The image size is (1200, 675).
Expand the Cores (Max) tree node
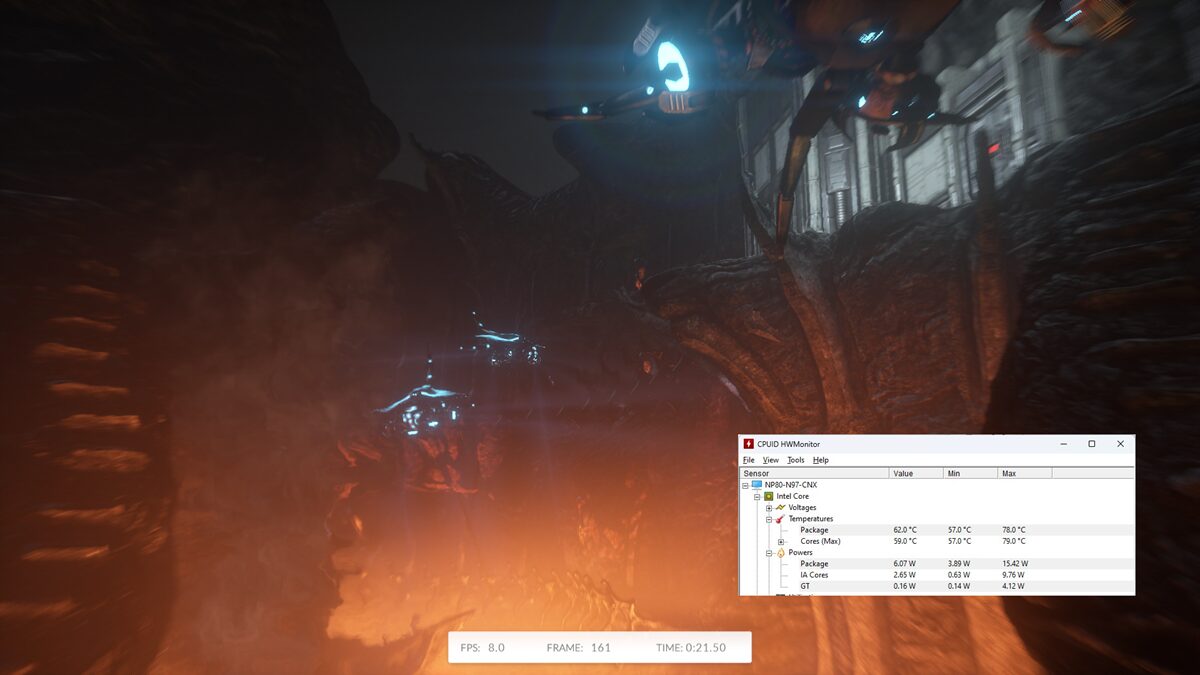click(781, 542)
